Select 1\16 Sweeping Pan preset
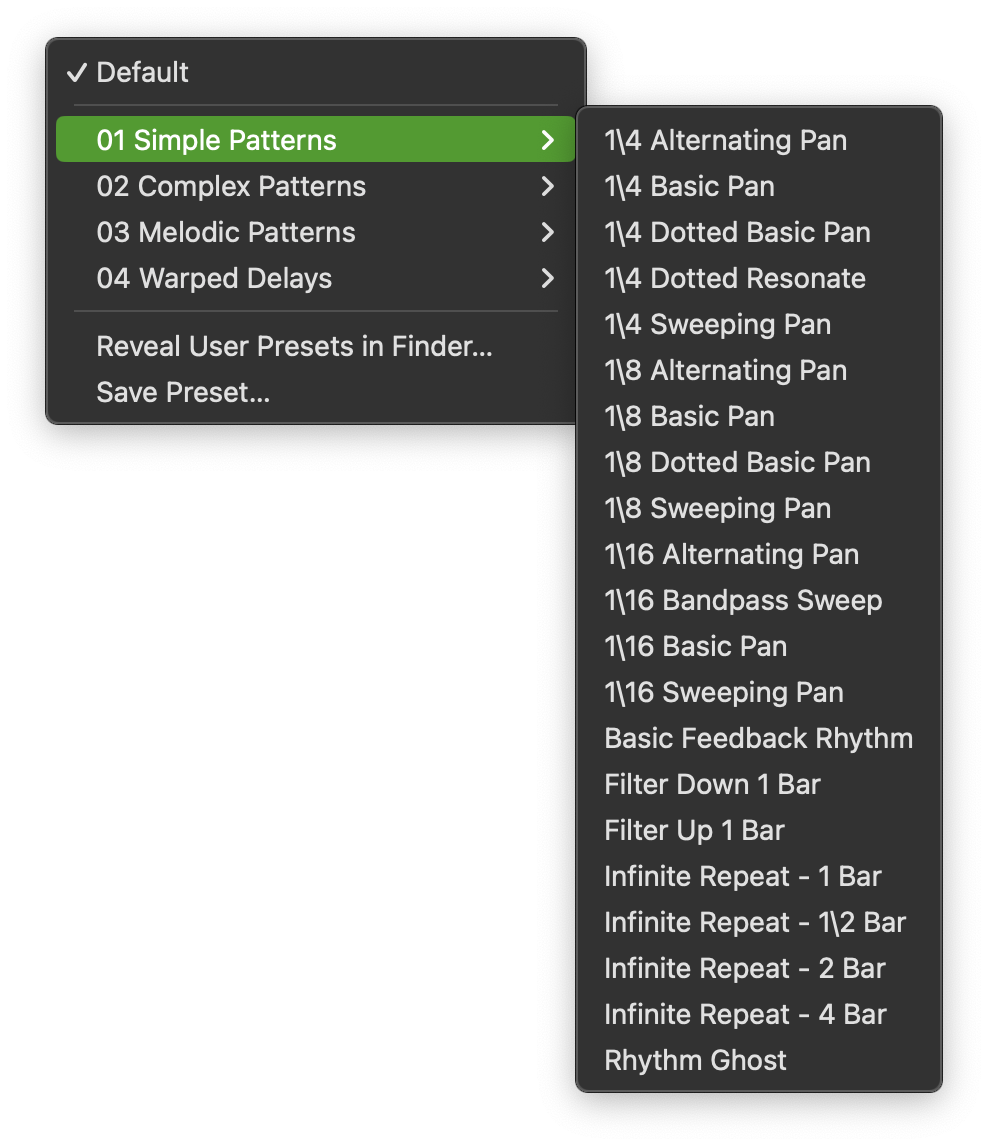988x1146 pixels. pyautogui.click(x=759, y=693)
